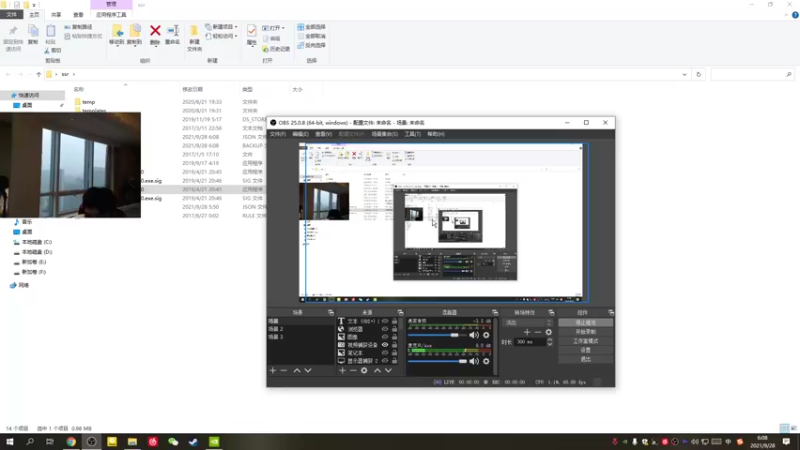The height and width of the screenshot is (450, 800).
Task: Move source up with up arrow in Sources panel
Action: (377, 370)
